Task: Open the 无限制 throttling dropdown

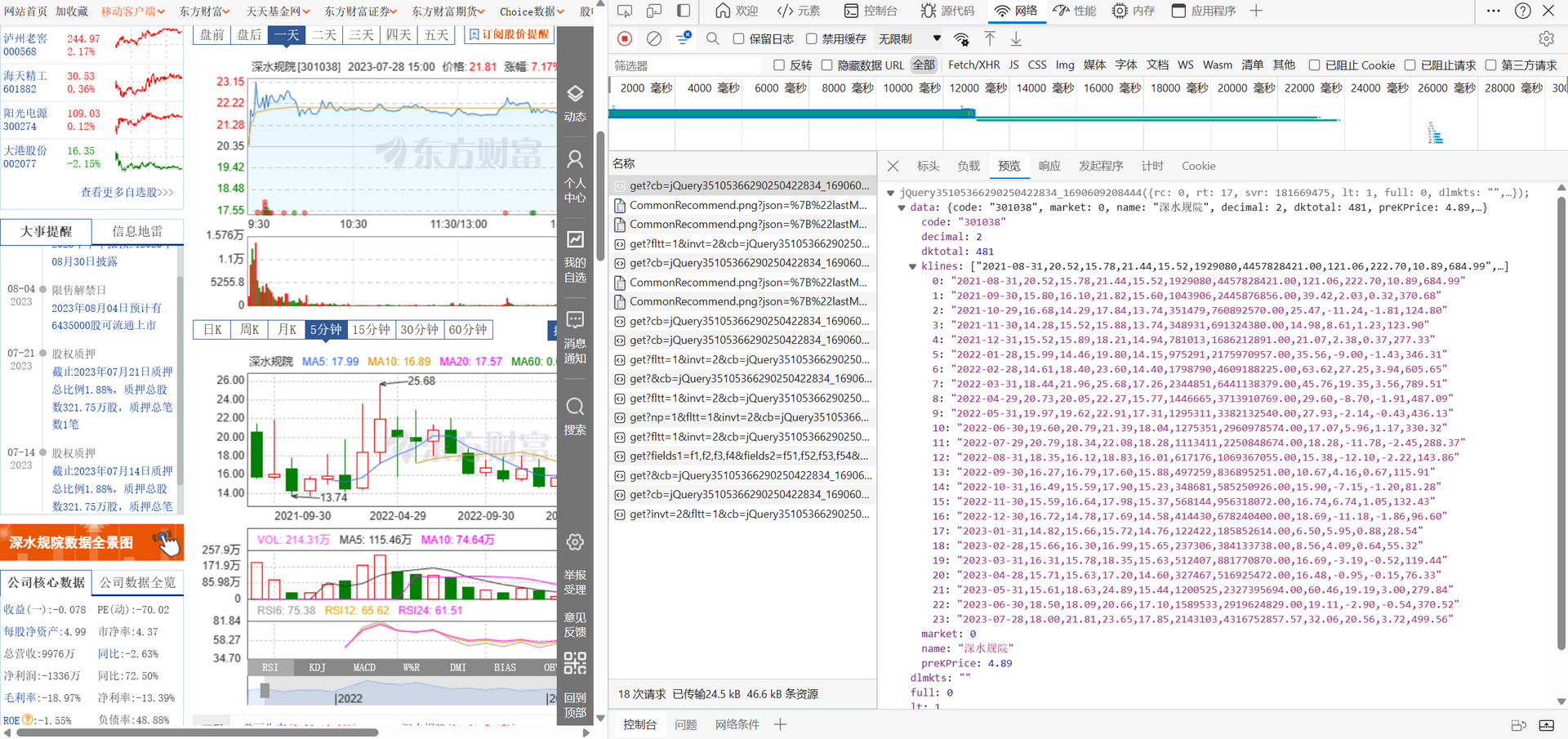Action: point(909,38)
